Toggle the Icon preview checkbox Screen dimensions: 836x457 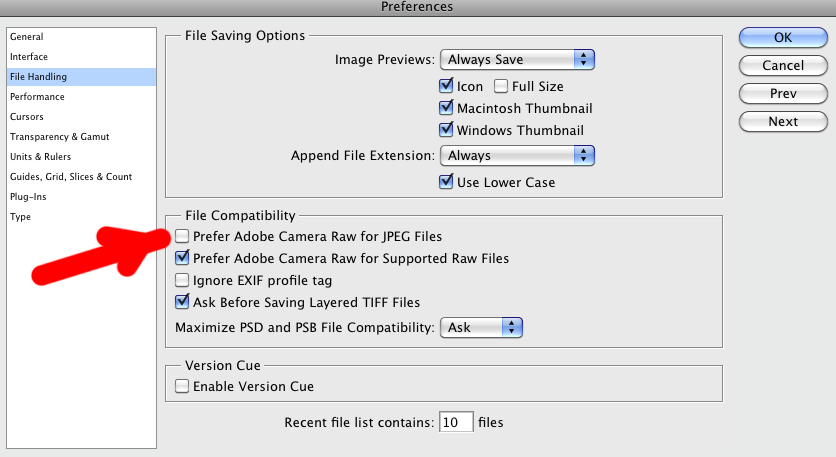(x=446, y=86)
